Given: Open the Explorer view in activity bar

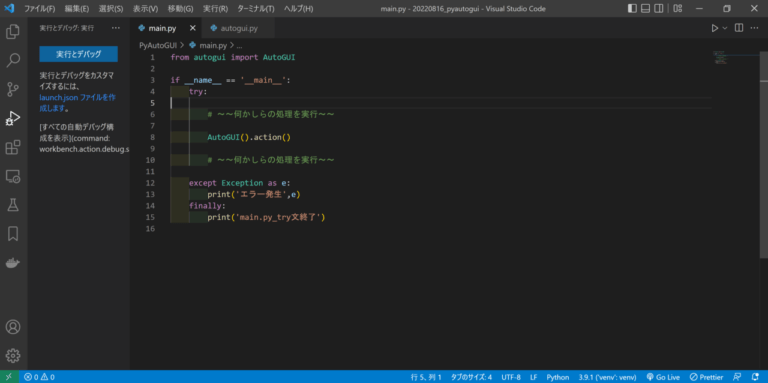Looking at the screenshot, I should pos(13,32).
